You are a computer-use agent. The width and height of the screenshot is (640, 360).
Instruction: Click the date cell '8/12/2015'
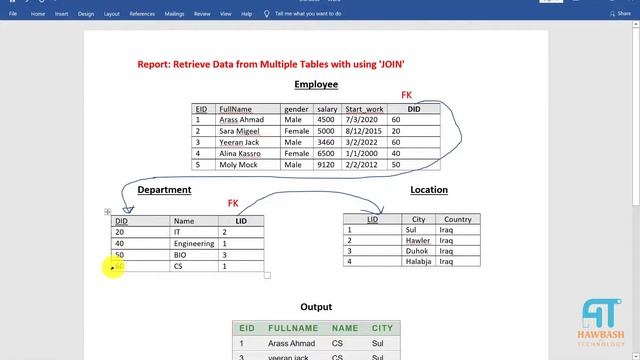point(363,131)
